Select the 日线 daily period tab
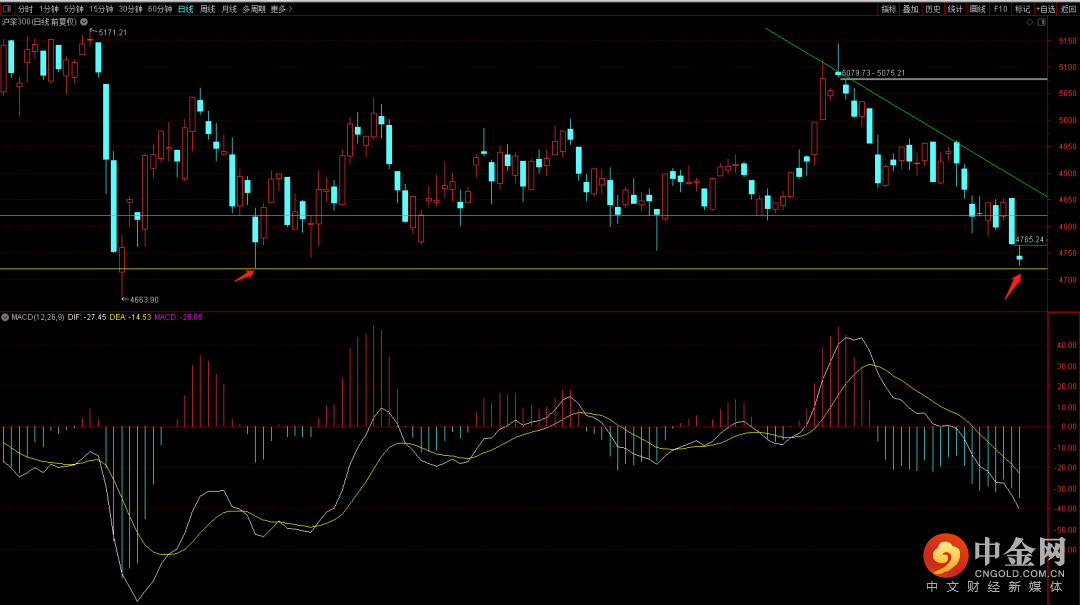The height and width of the screenshot is (605, 1080). 186,9
